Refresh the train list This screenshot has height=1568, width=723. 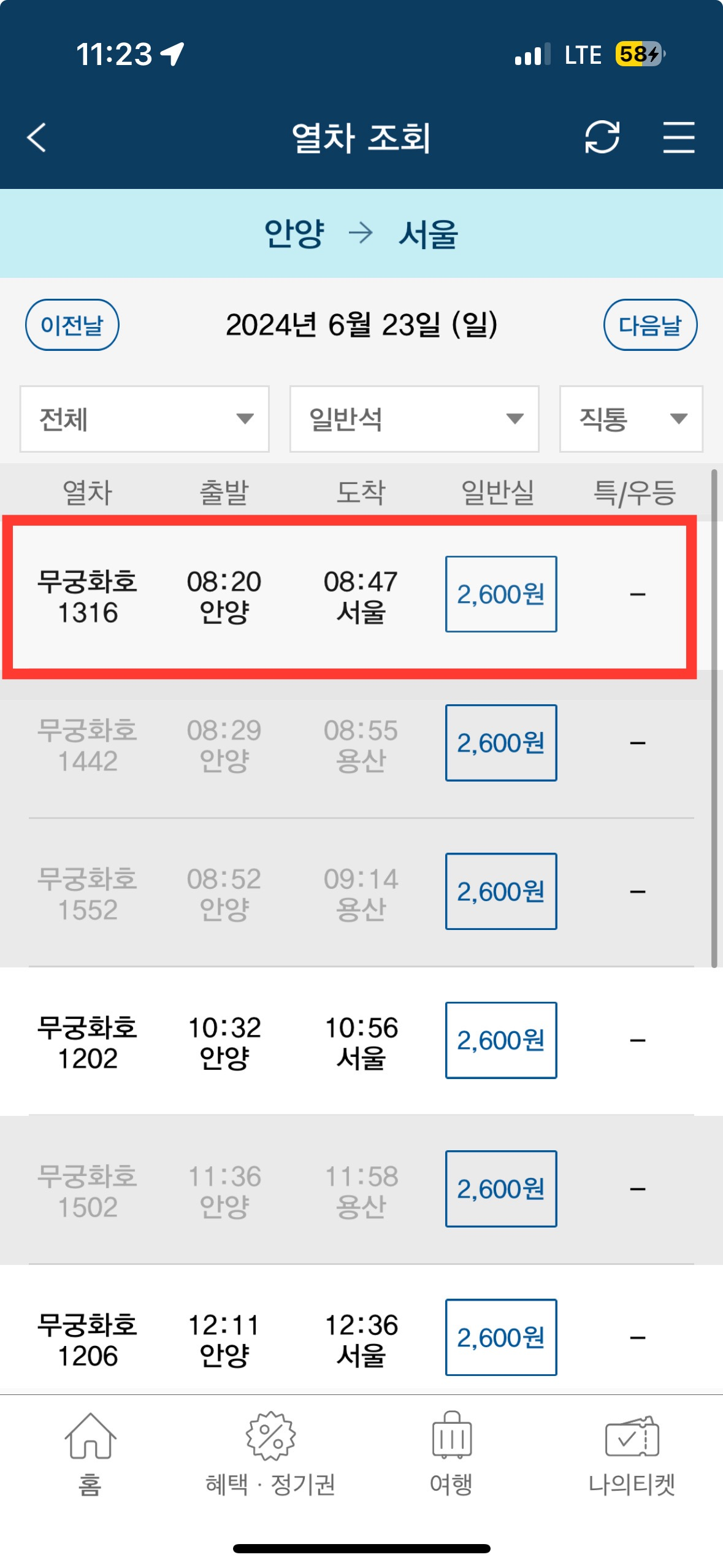[602, 137]
